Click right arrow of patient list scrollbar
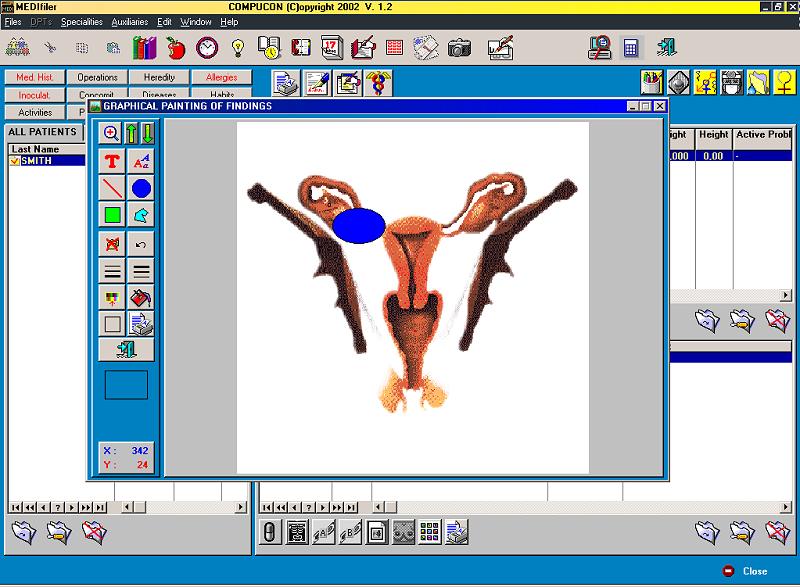 click(240, 507)
